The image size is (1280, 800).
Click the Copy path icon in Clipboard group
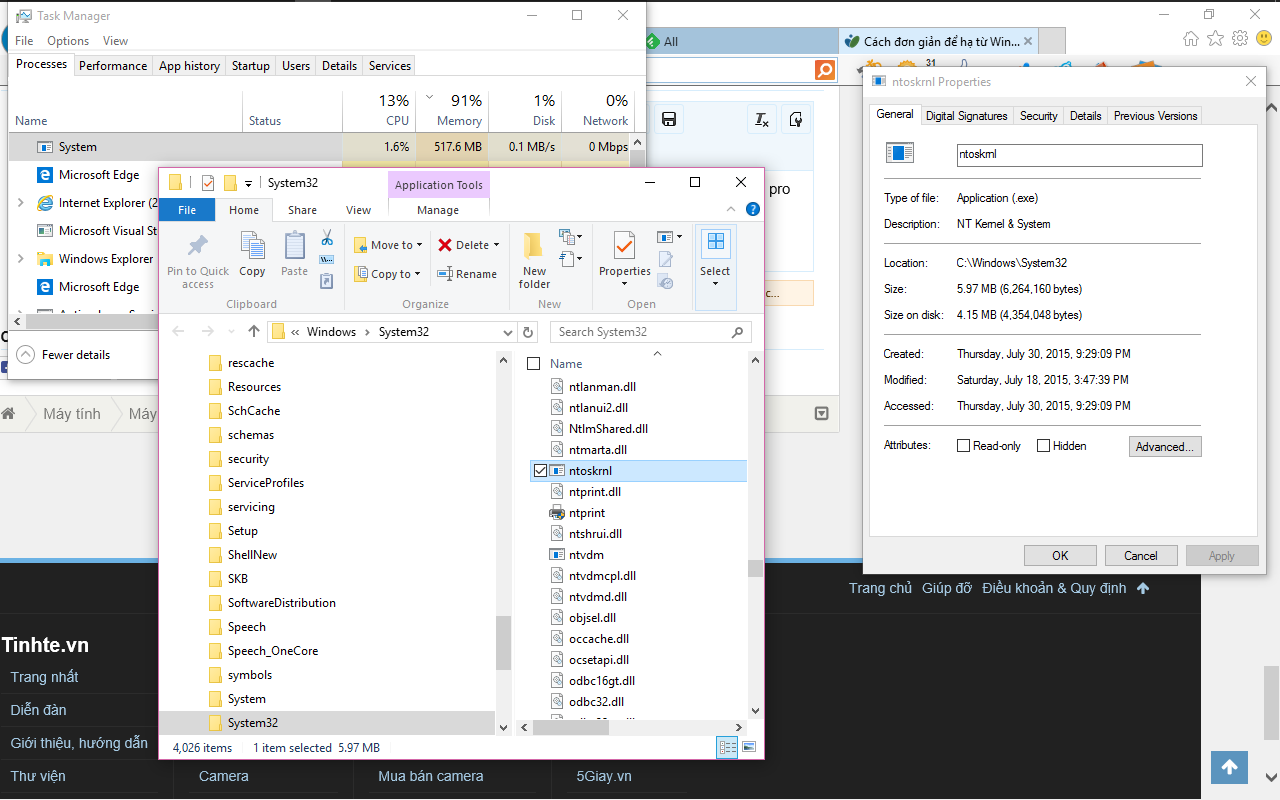(326, 260)
